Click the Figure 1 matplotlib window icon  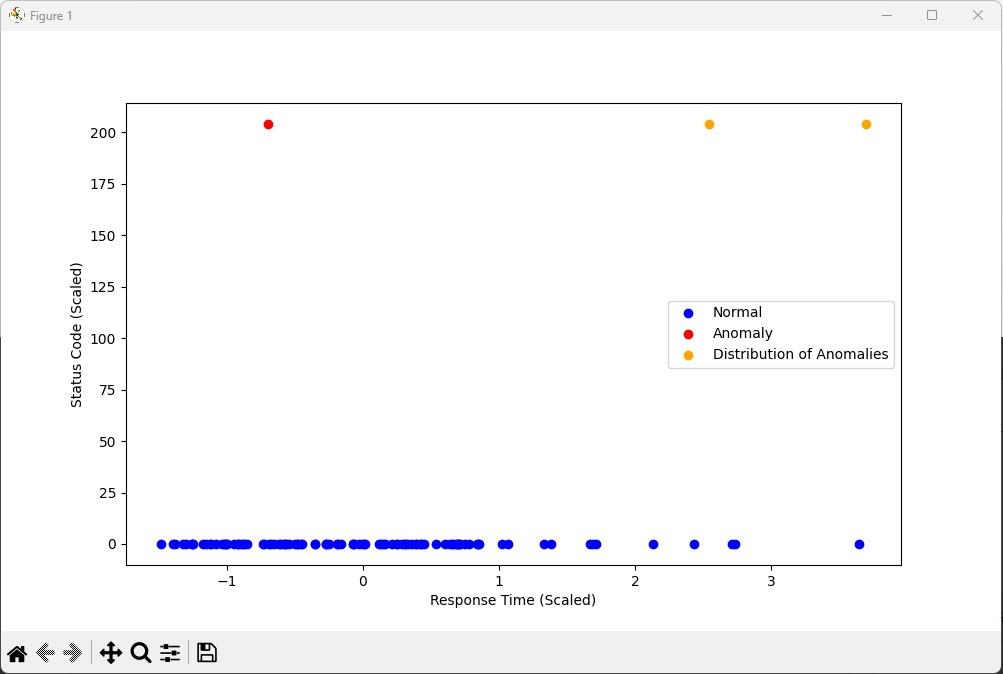click(17, 15)
